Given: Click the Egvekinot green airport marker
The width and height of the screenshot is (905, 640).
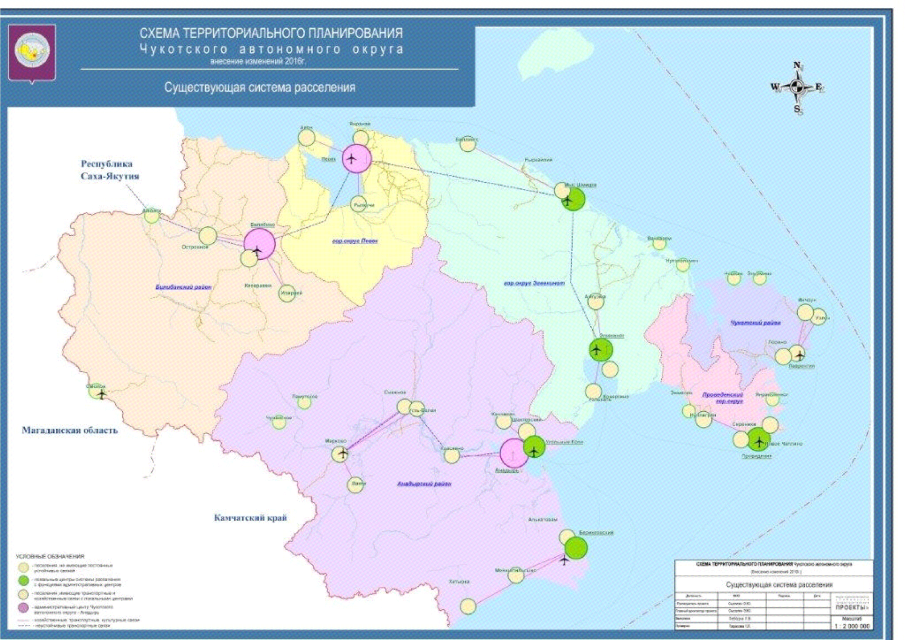Looking at the screenshot, I should click(x=600, y=350).
